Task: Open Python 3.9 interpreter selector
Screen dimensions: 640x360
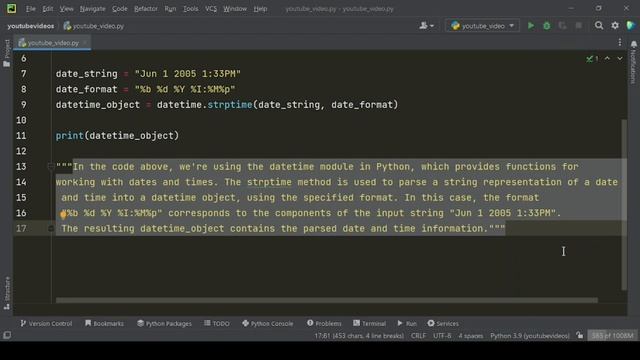Action: click(x=530, y=336)
